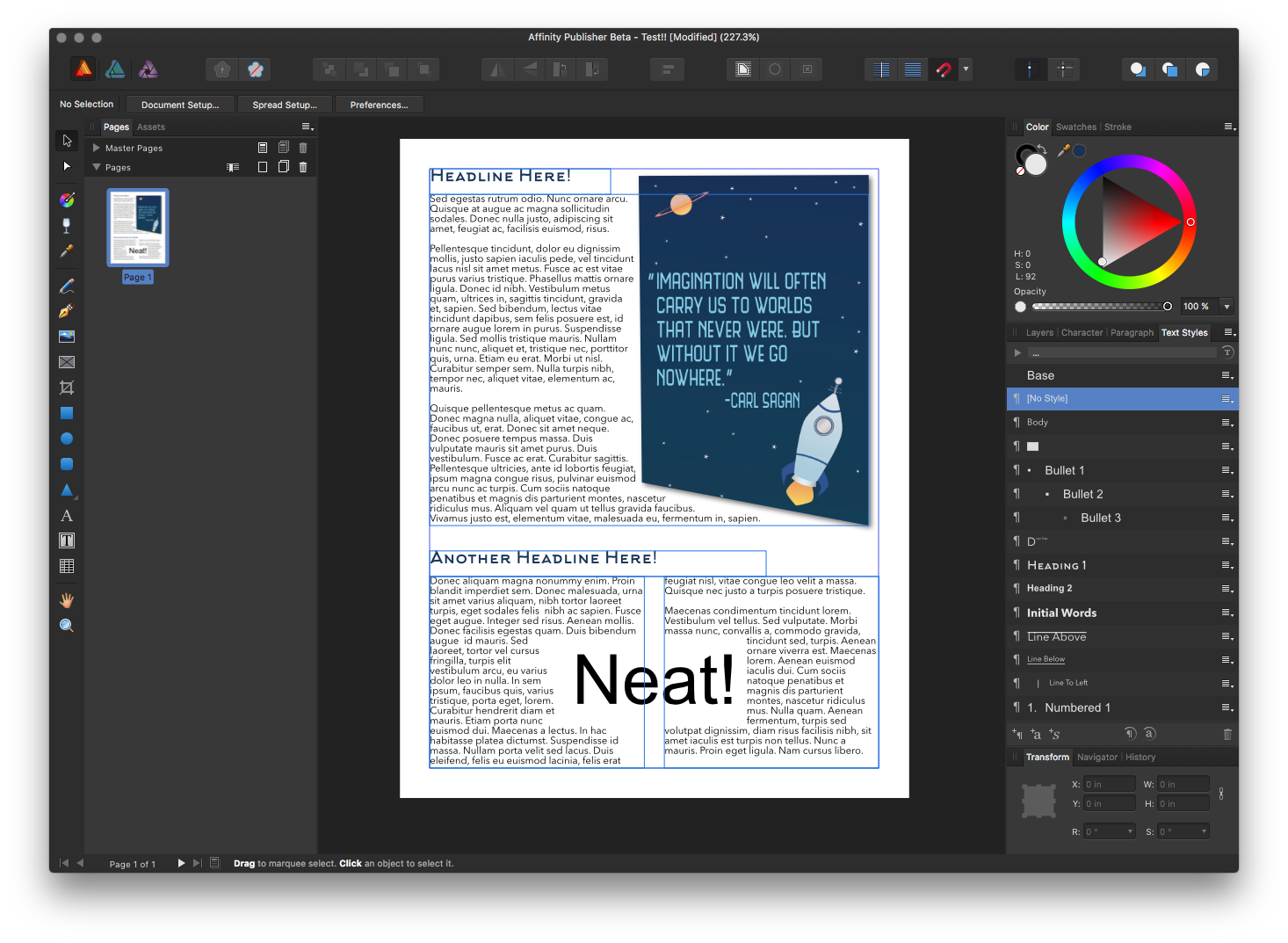Select the Move tool arrow
Viewport: 1288px width, 943px height.
tap(67, 141)
